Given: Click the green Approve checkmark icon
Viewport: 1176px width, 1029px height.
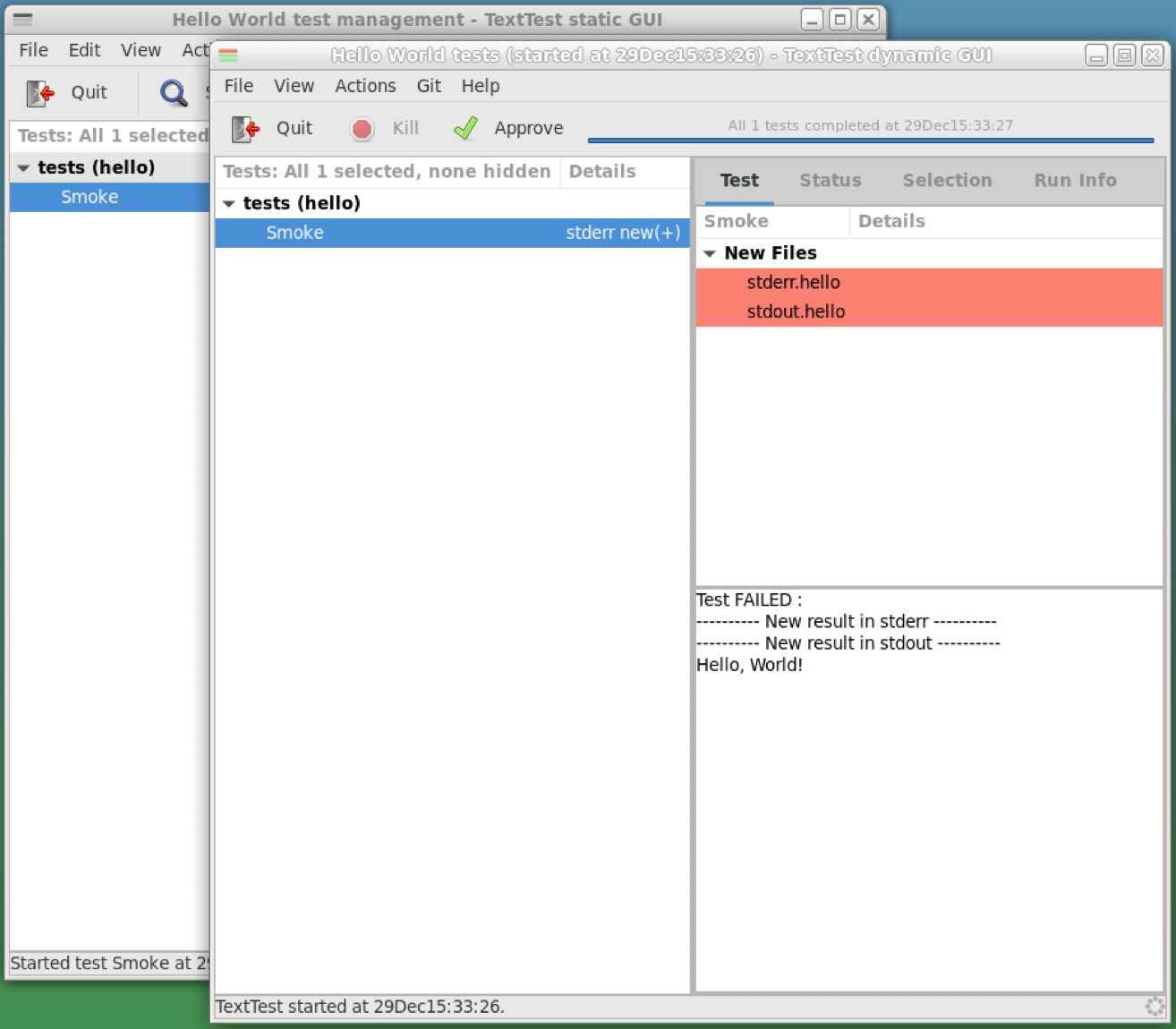Looking at the screenshot, I should pyautogui.click(x=465, y=129).
